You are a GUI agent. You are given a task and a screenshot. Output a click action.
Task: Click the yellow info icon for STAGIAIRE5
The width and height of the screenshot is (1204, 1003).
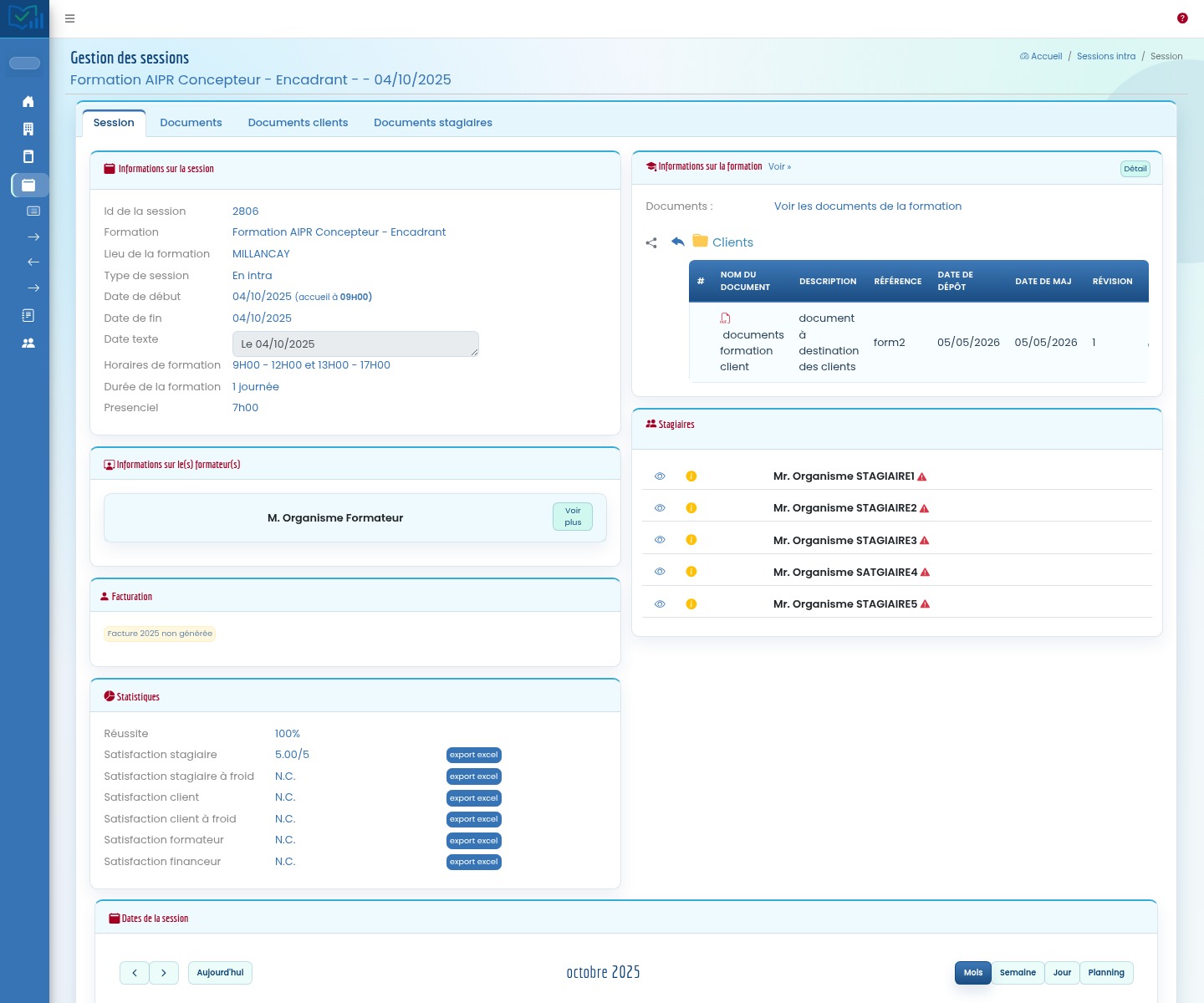(x=691, y=604)
